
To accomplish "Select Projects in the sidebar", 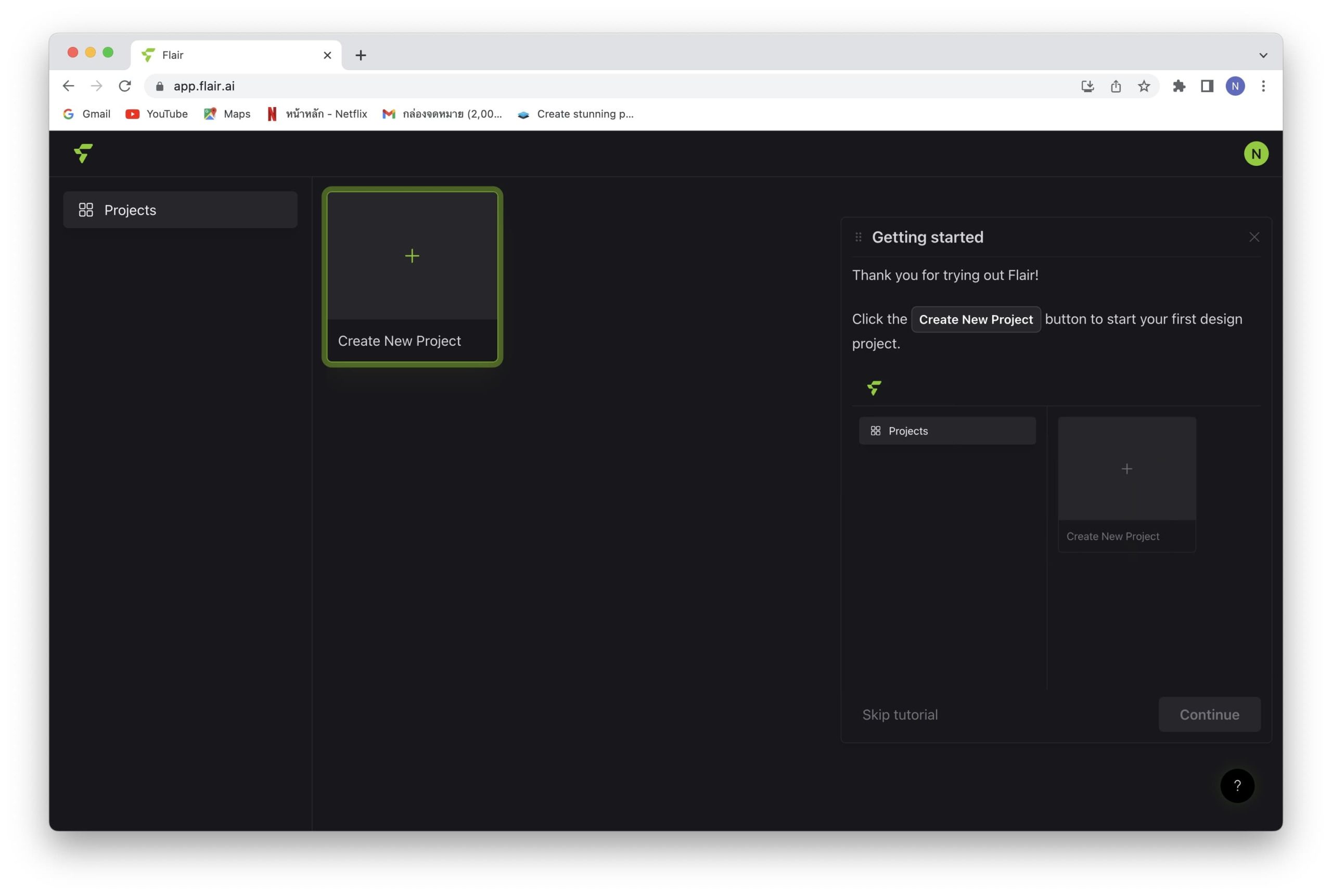I will [180, 210].
